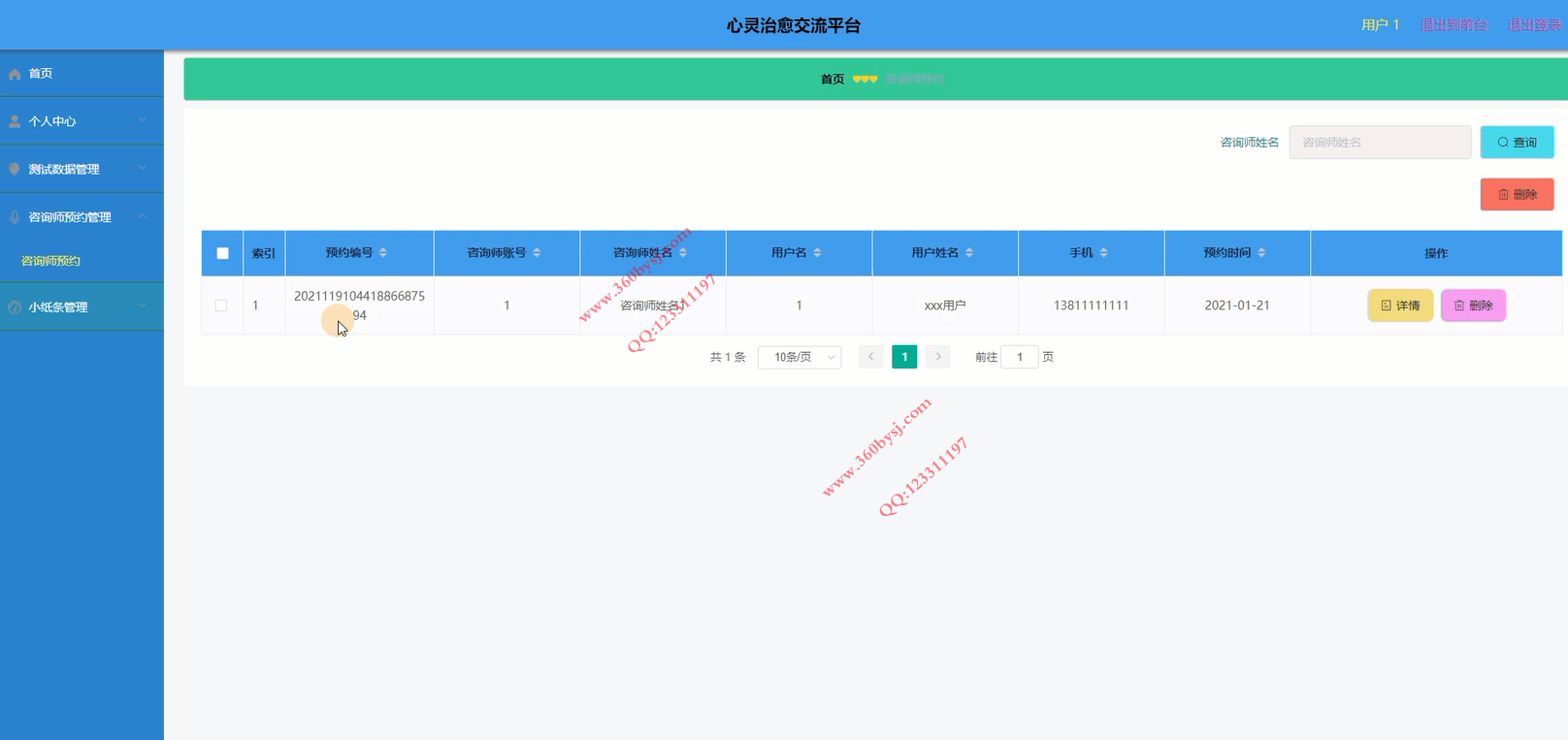This screenshot has height=740, width=1568.
Task: Sort the table by 预约时间 column
Action: click(x=1261, y=253)
